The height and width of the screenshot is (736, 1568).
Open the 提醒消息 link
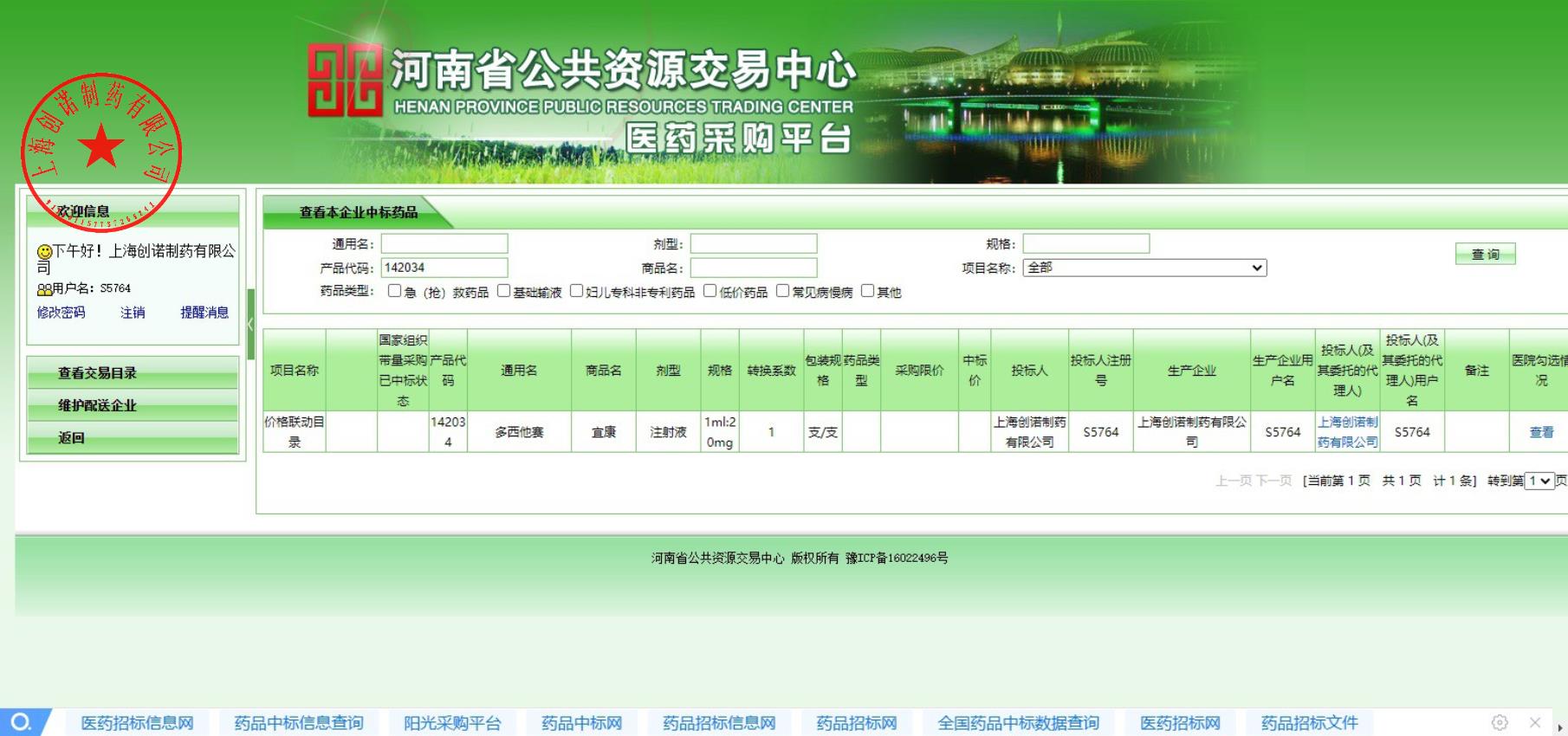pos(204,313)
